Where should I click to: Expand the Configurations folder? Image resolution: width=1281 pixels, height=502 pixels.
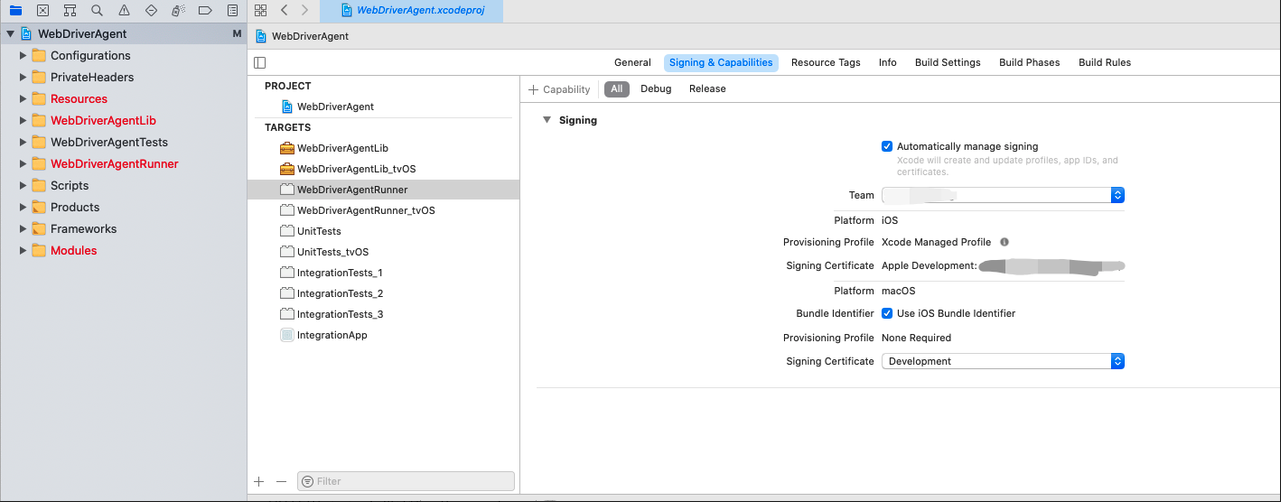coord(23,56)
